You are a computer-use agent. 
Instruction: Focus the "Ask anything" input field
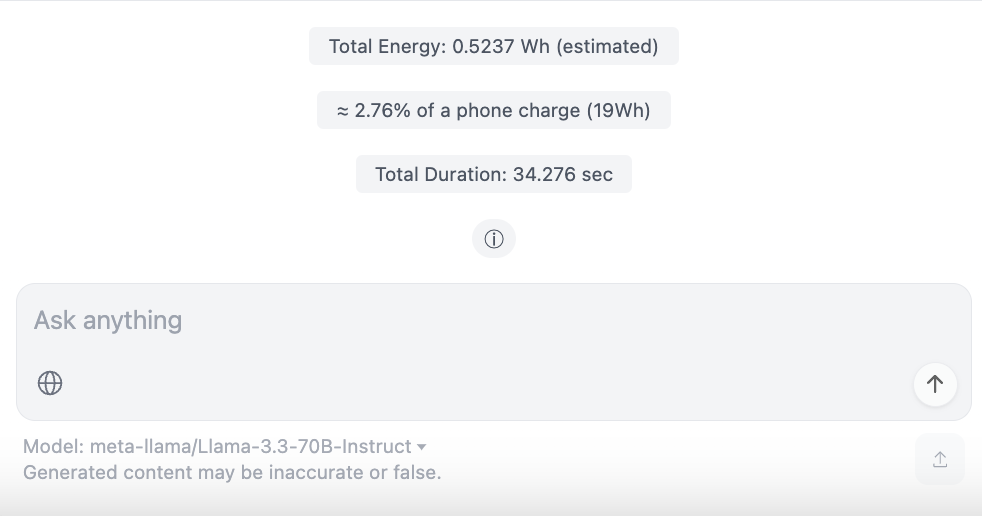click(400, 321)
